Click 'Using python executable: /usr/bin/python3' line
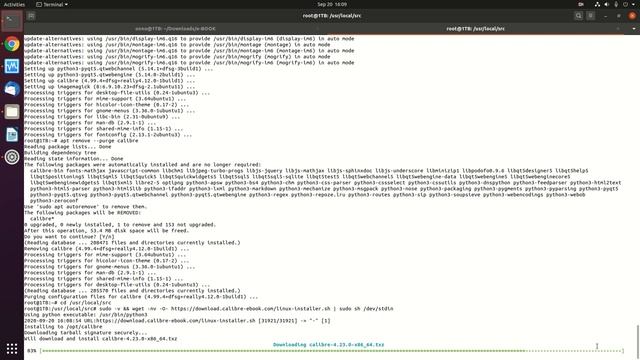640x360 pixels. [x=86, y=315]
